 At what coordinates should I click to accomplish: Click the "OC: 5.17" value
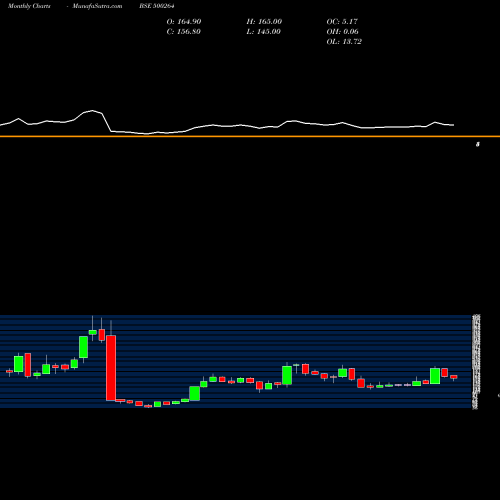pos(342,21)
